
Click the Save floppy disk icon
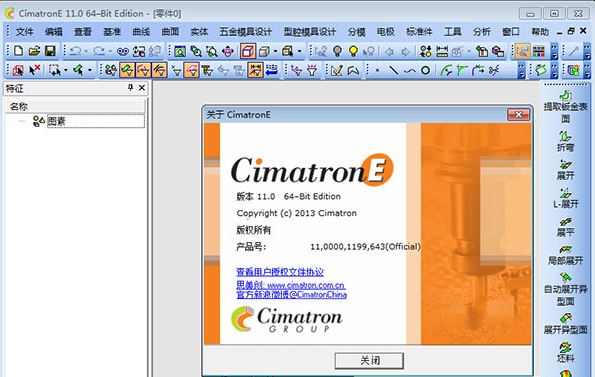coord(50,51)
